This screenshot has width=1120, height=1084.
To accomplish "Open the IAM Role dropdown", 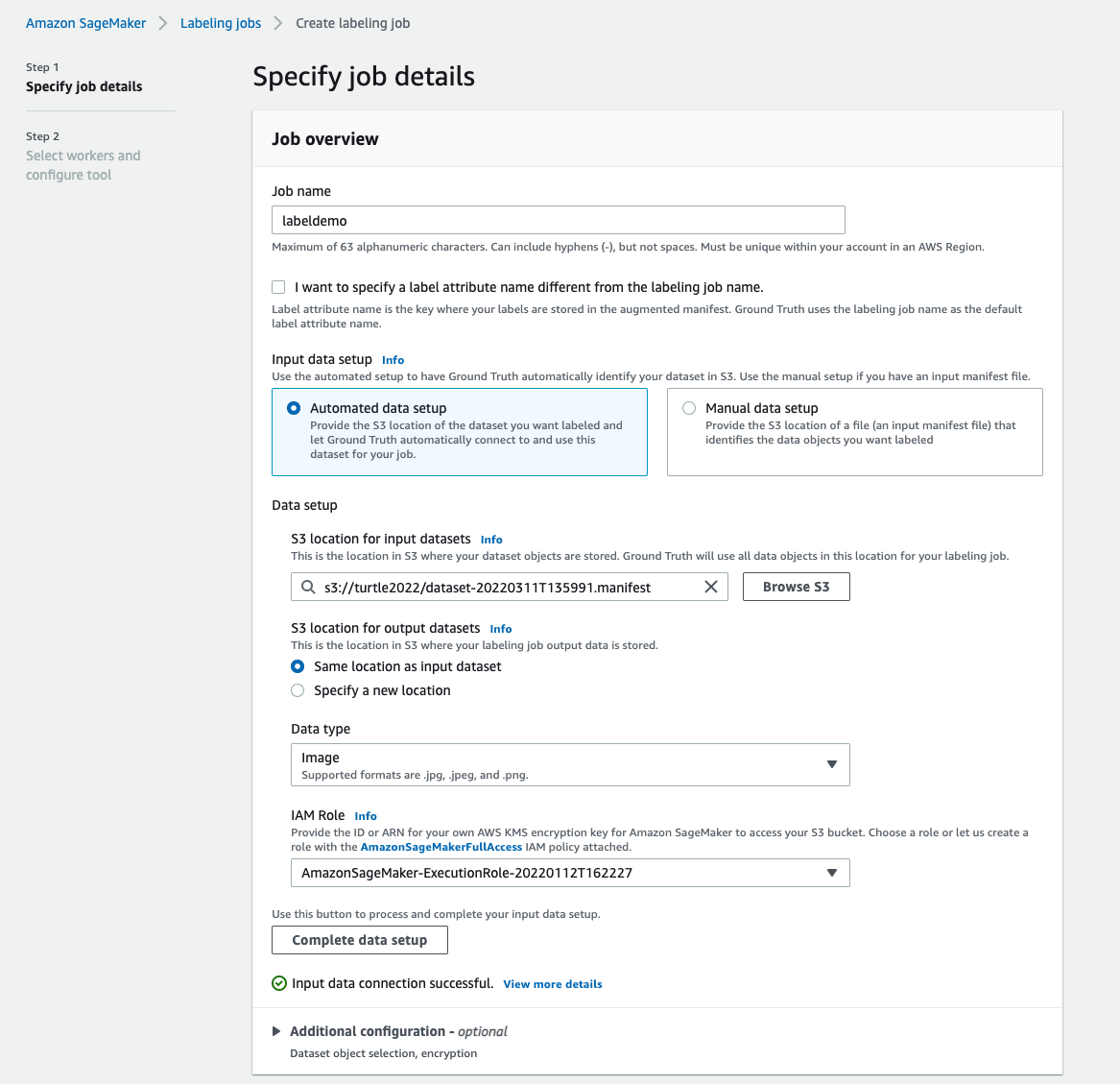I will pos(570,873).
